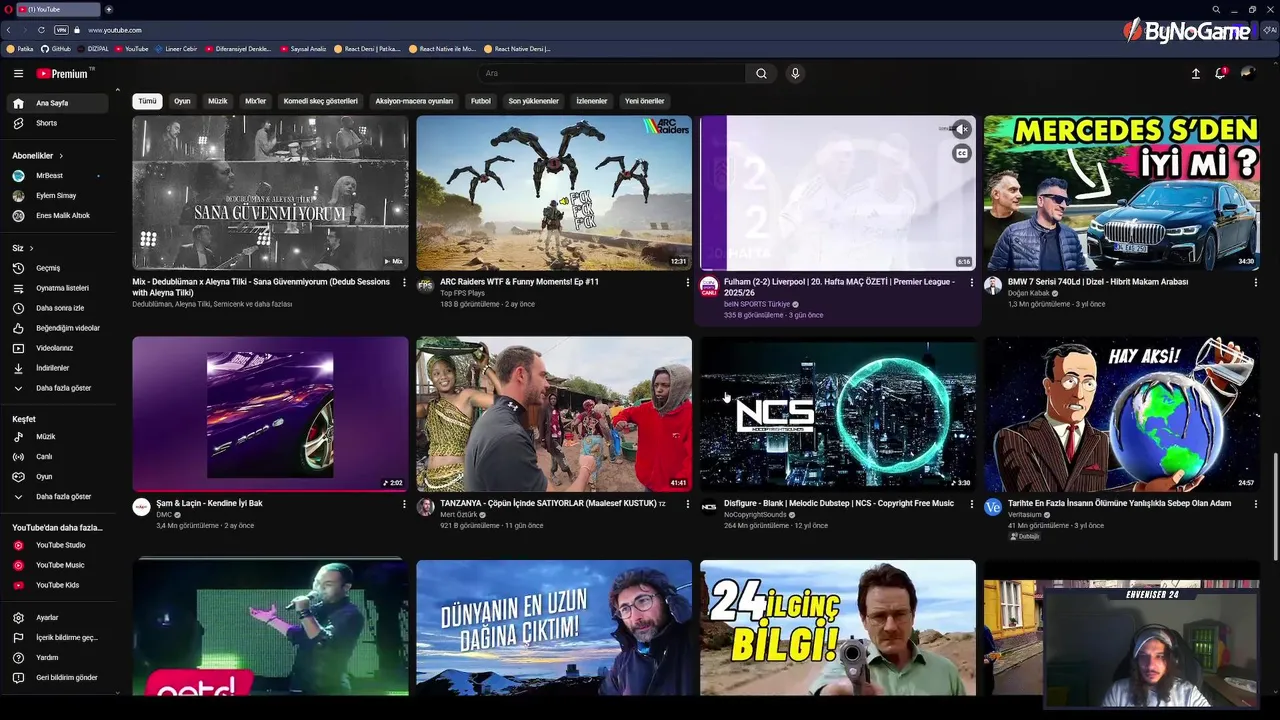Image resolution: width=1280 pixels, height=720 pixels.
Task: Expand the Siz section chevron
Action: click(31, 248)
